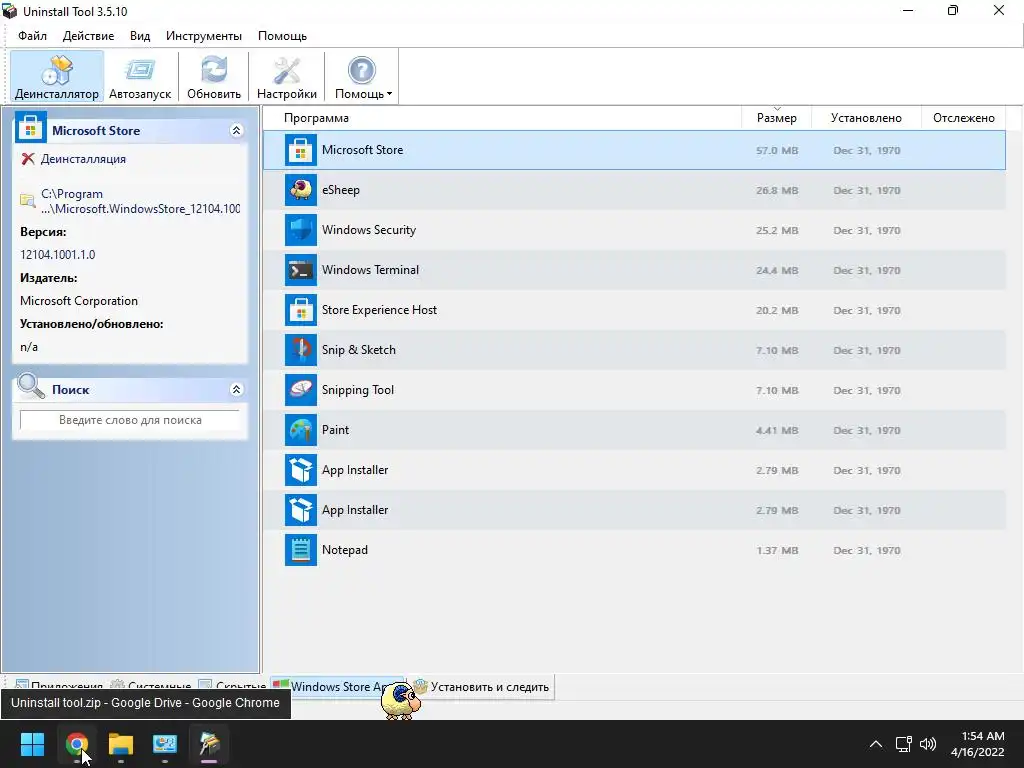Click the Uninstall Tool taskbar icon

click(x=210, y=744)
